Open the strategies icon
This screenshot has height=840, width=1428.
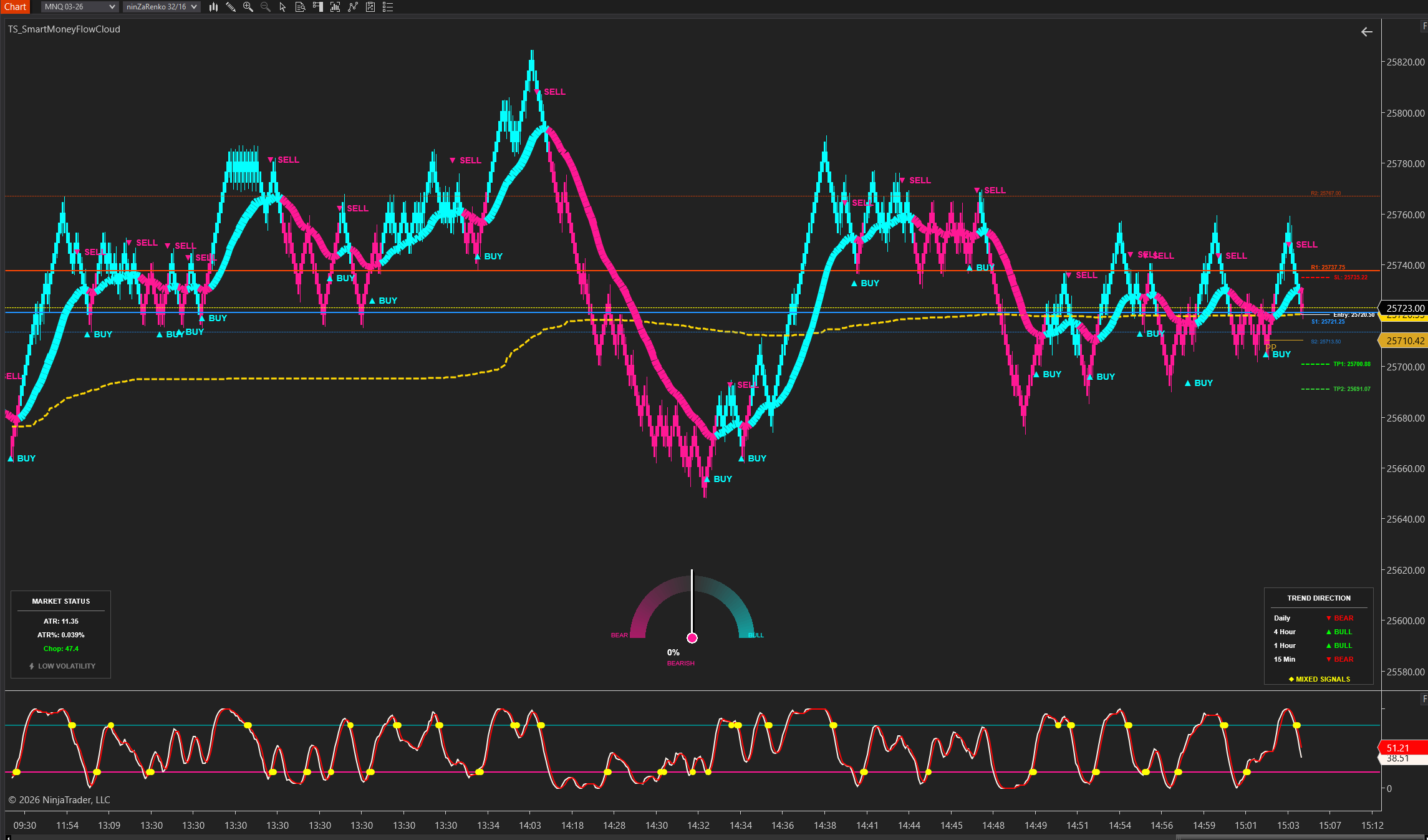[x=353, y=7]
